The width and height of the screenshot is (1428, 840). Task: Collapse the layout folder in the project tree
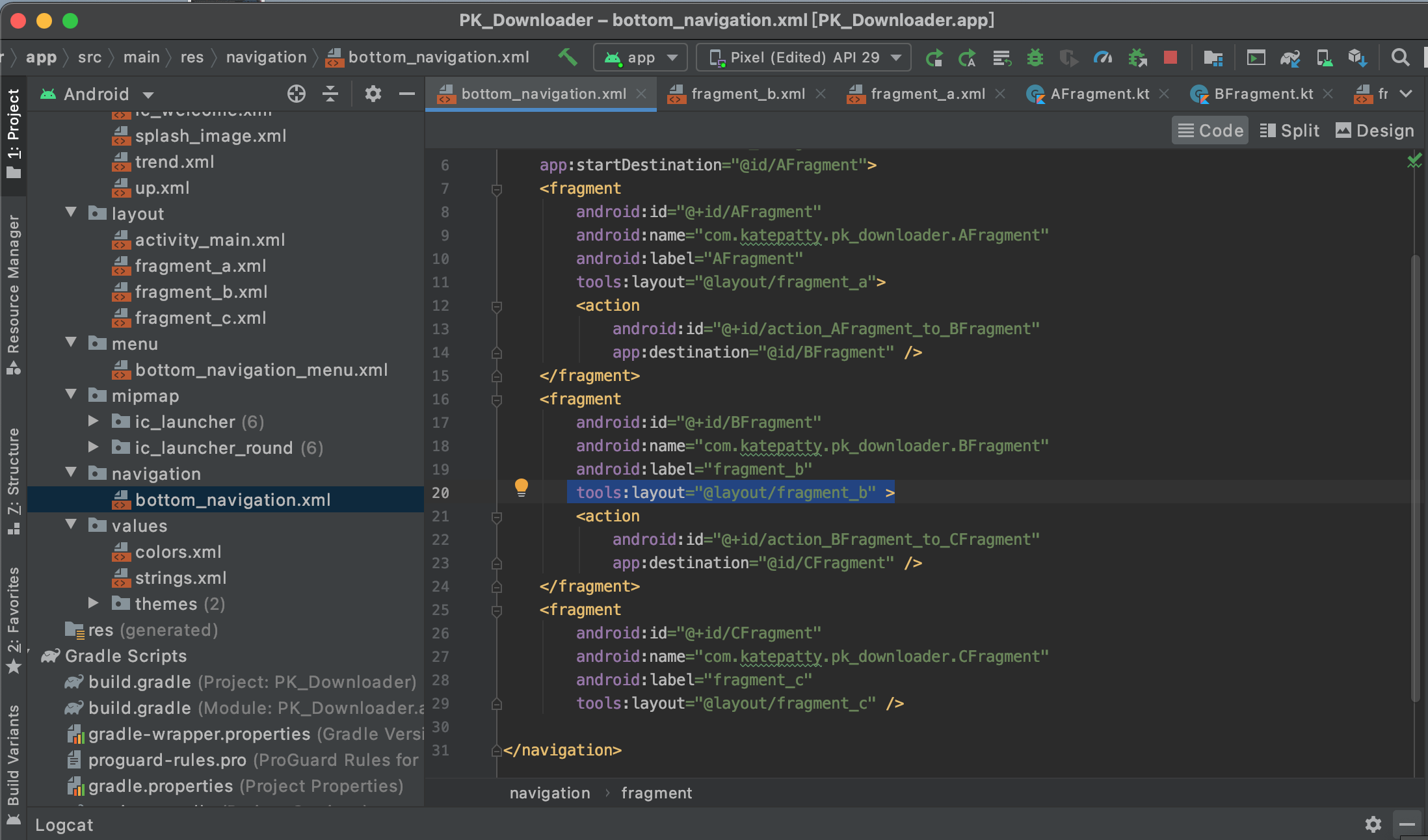tap(72, 213)
